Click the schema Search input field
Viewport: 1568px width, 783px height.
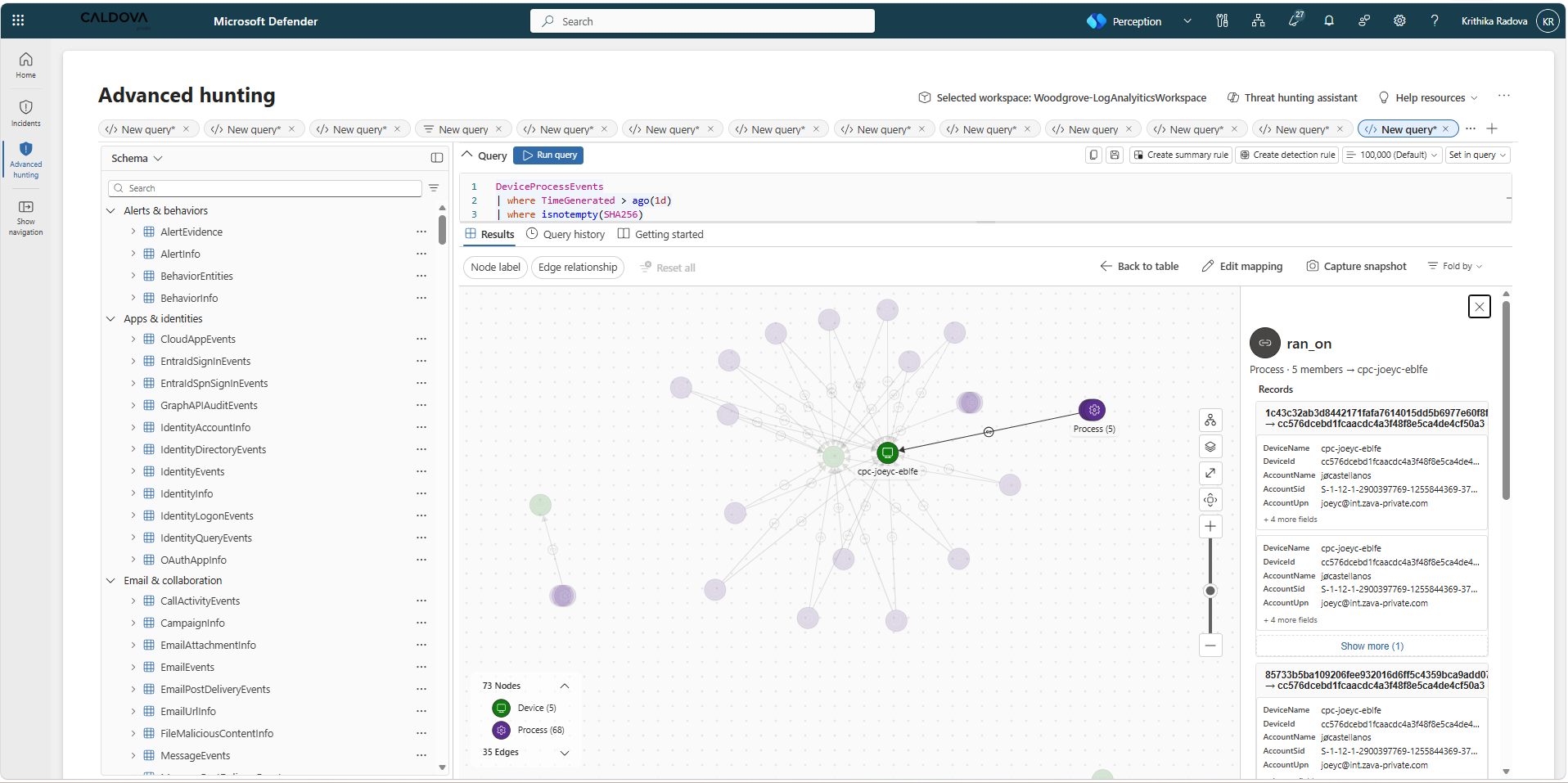point(265,189)
